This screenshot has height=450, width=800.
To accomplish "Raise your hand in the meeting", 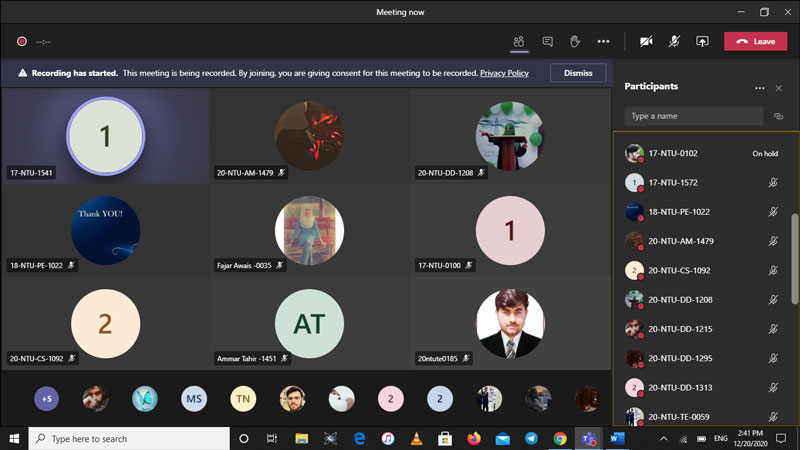I will point(575,41).
